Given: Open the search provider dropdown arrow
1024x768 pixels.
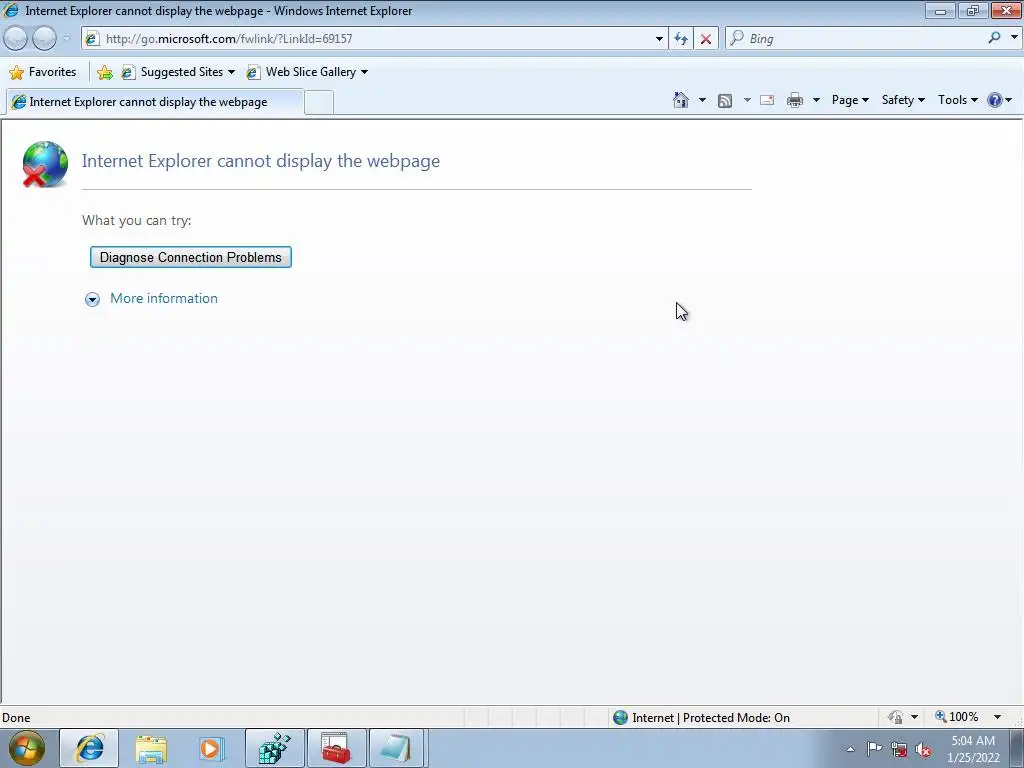Looking at the screenshot, I should point(1014,38).
